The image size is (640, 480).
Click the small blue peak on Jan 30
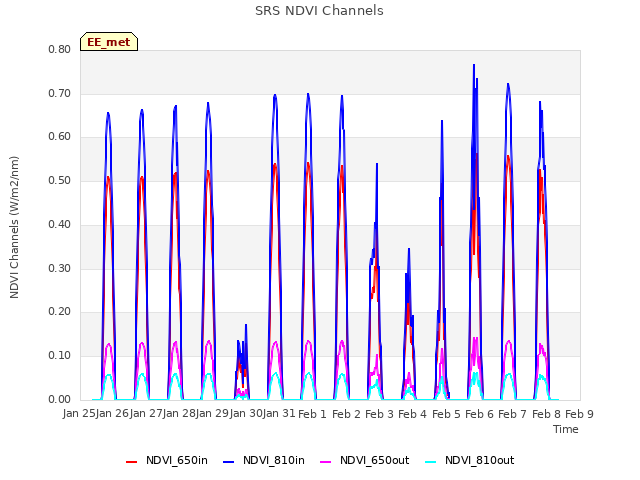(246, 326)
